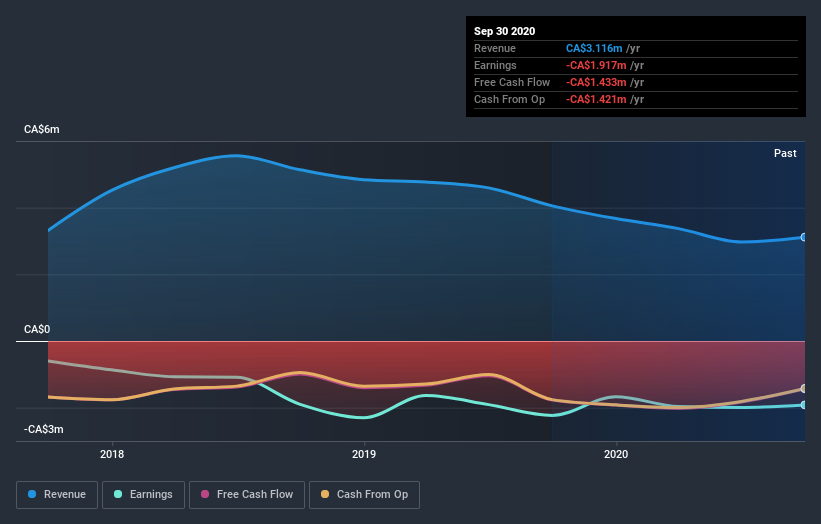Image resolution: width=821 pixels, height=524 pixels.
Task: Click the CA$0 y-axis label
Action: click(x=37, y=329)
